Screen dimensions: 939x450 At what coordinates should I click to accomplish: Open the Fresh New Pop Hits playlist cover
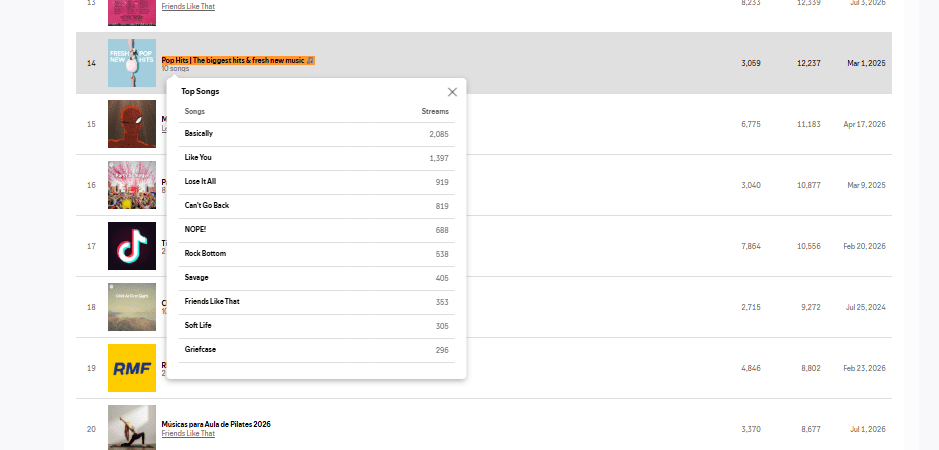(x=132, y=63)
